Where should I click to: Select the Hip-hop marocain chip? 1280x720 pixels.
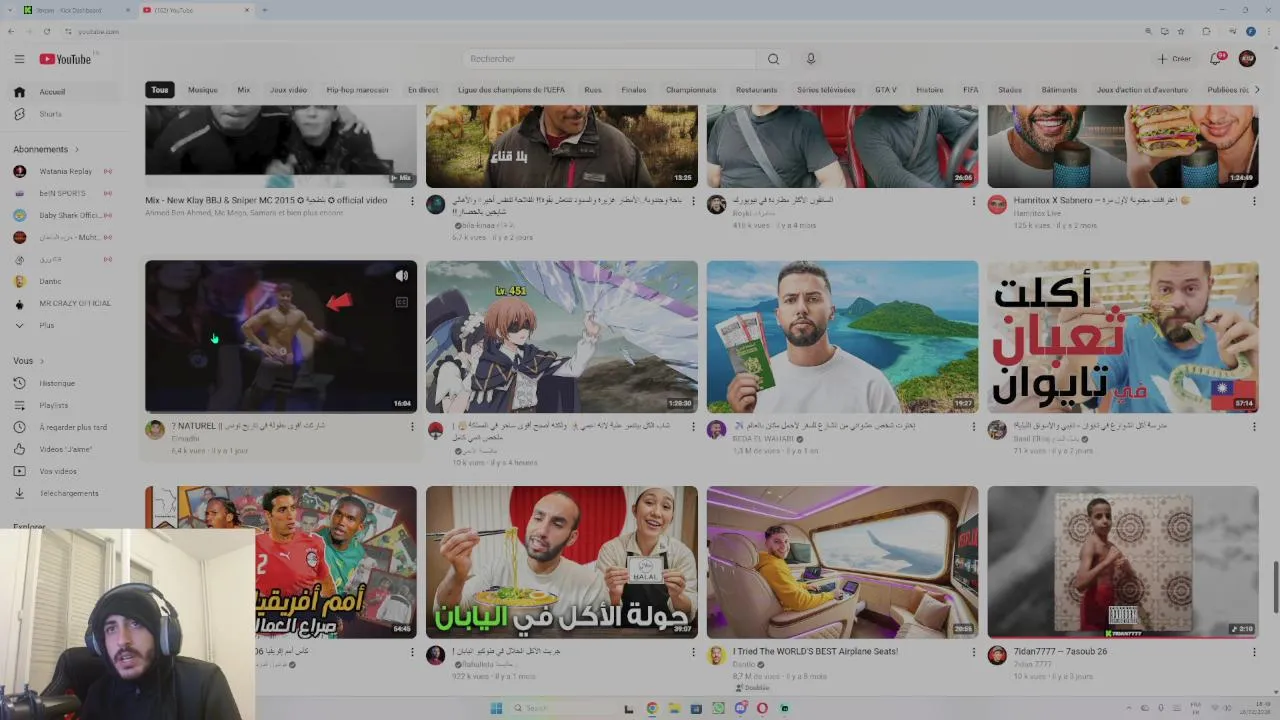coord(357,90)
